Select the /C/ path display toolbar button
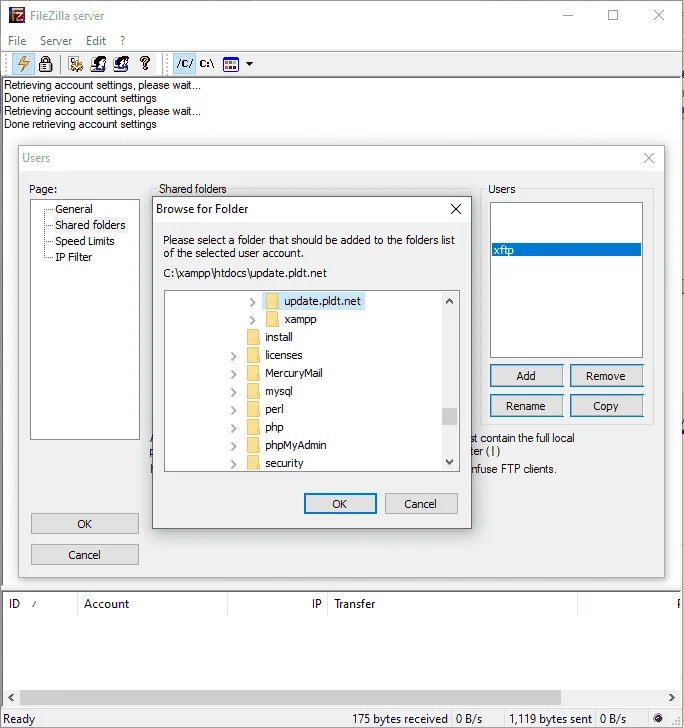The height and width of the screenshot is (728, 684). (184, 64)
